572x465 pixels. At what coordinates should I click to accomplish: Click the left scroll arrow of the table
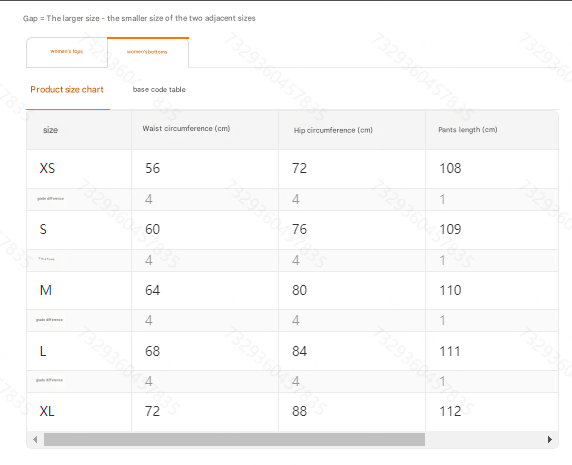pyautogui.click(x=35, y=439)
